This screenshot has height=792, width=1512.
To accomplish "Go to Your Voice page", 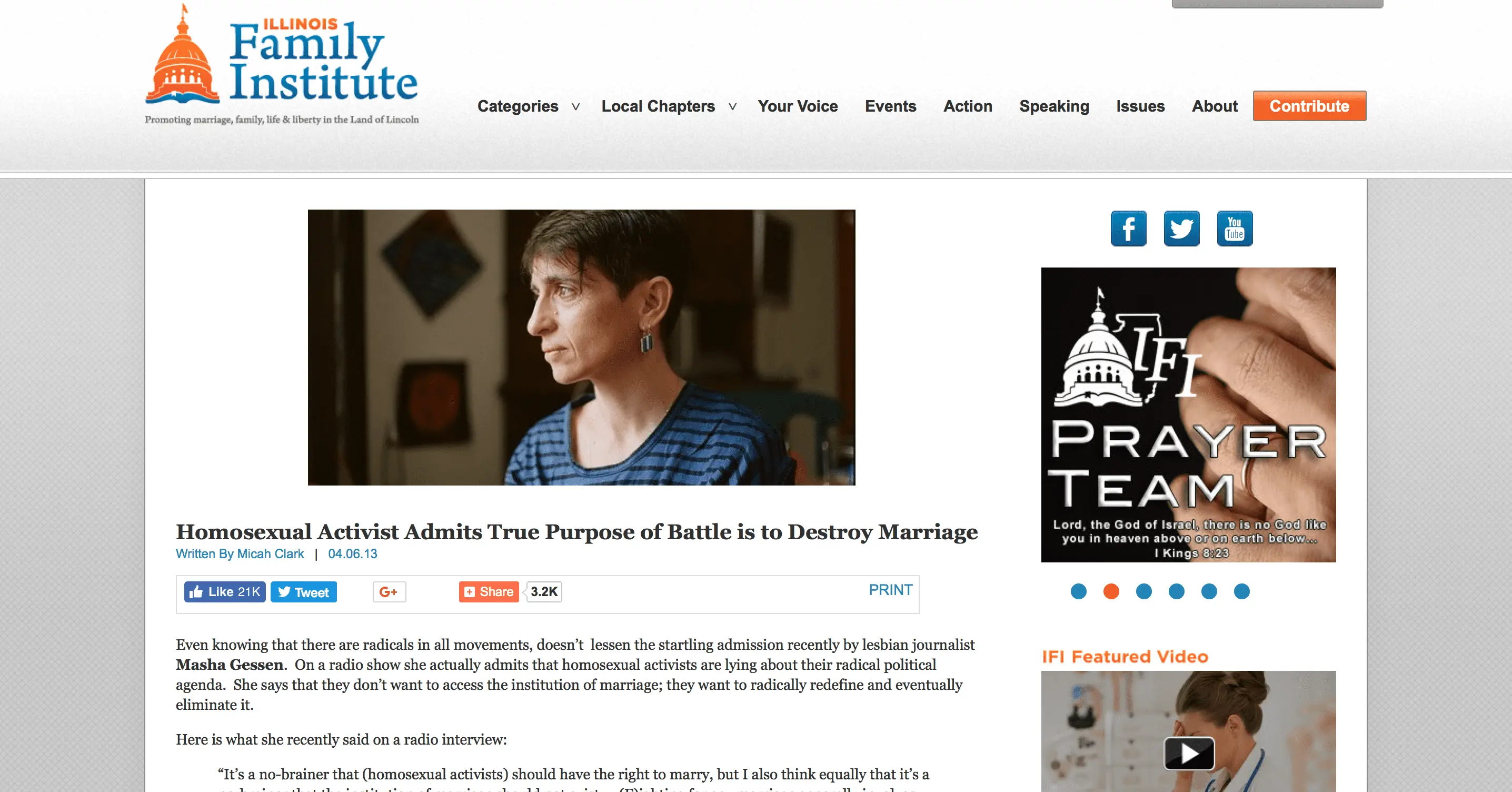I will coord(798,106).
